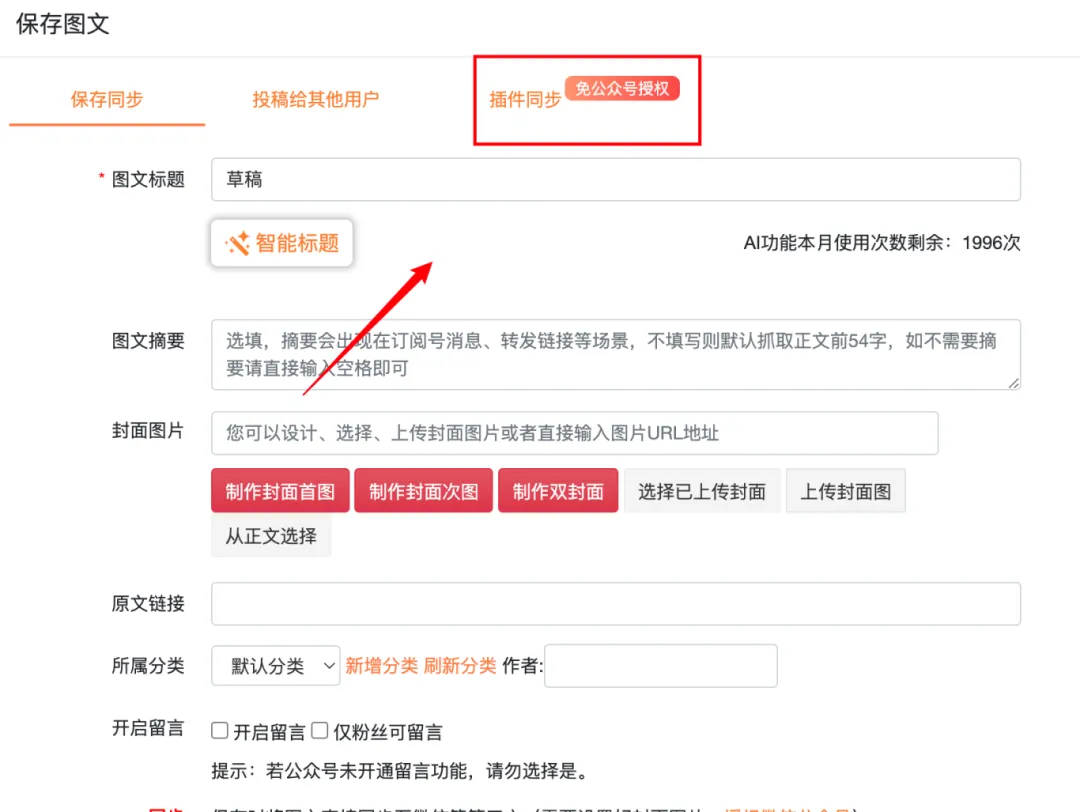This screenshot has width=1080, height=812.
Task: Click the 制作封面次图 button
Action: tap(424, 491)
